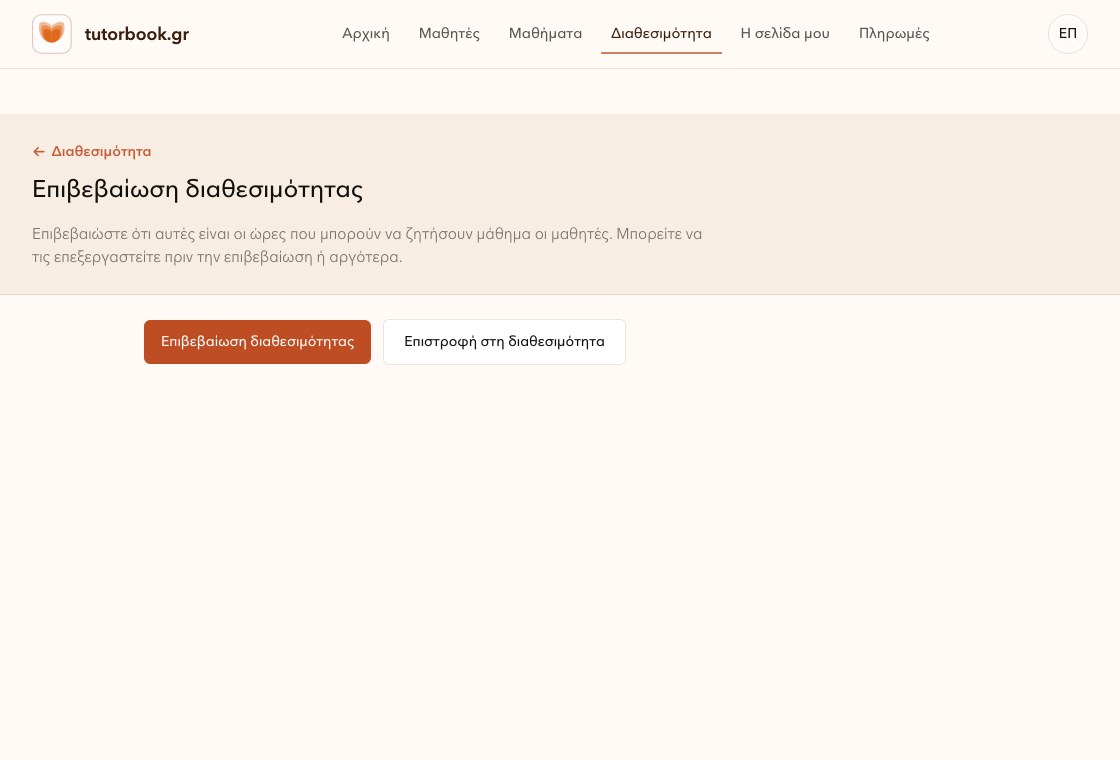This screenshot has width=1120, height=760.
Task: Select the Διαθεσιμότητα nav tab
Action: 661,34
